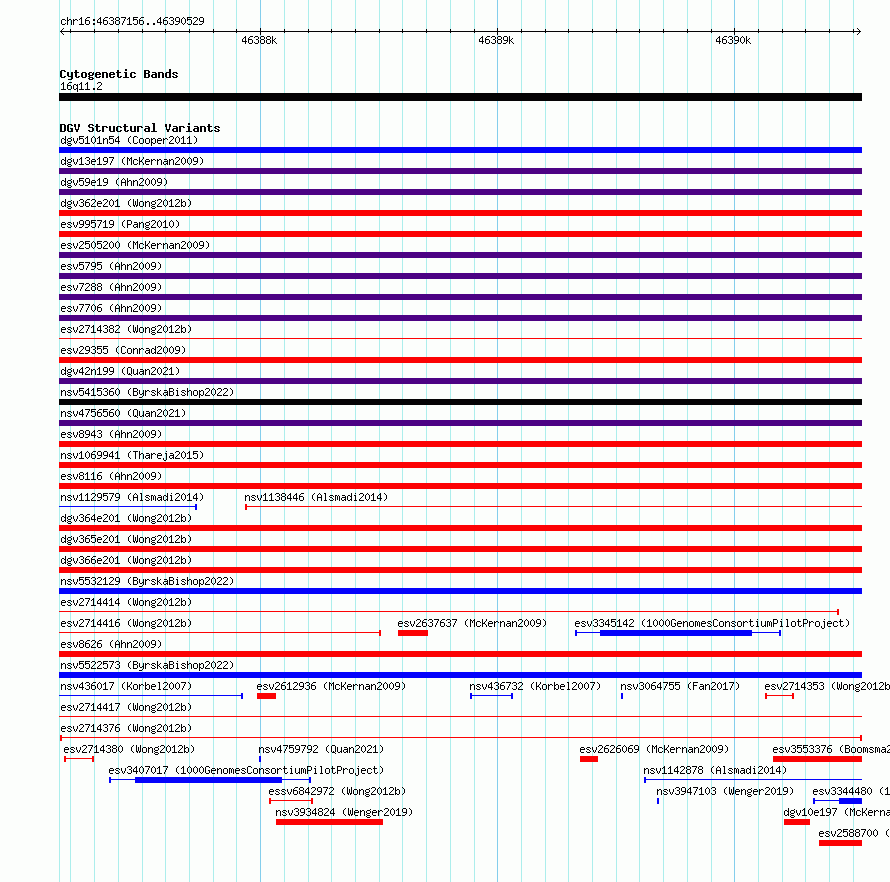This screenshot has width=890, height=882.
Task: Click dgv10e197 variant label
Action: (836, 812)
